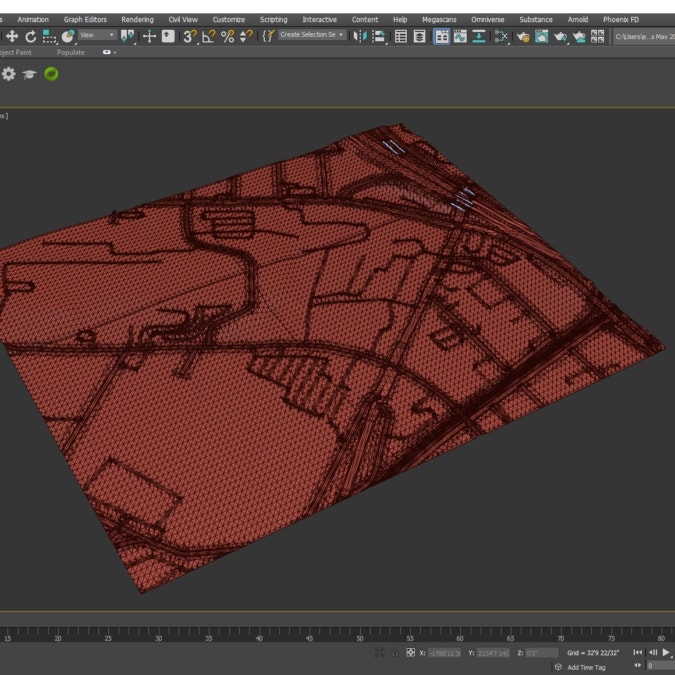675x675 pixels.
Task: Click Add Time Tag
Action: [x=586, y=667]
